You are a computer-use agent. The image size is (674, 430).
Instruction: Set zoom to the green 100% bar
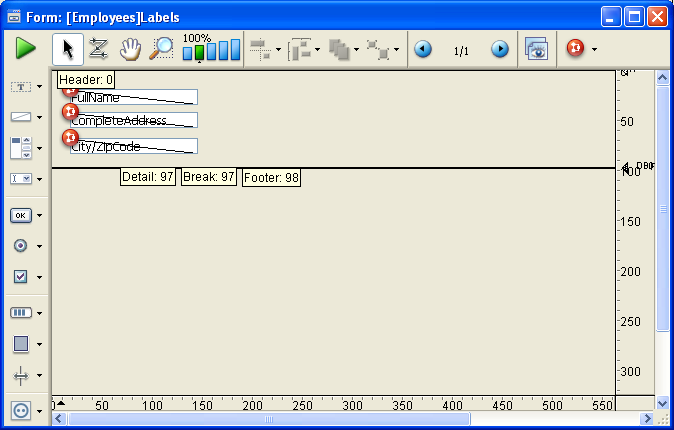[199, 52]
